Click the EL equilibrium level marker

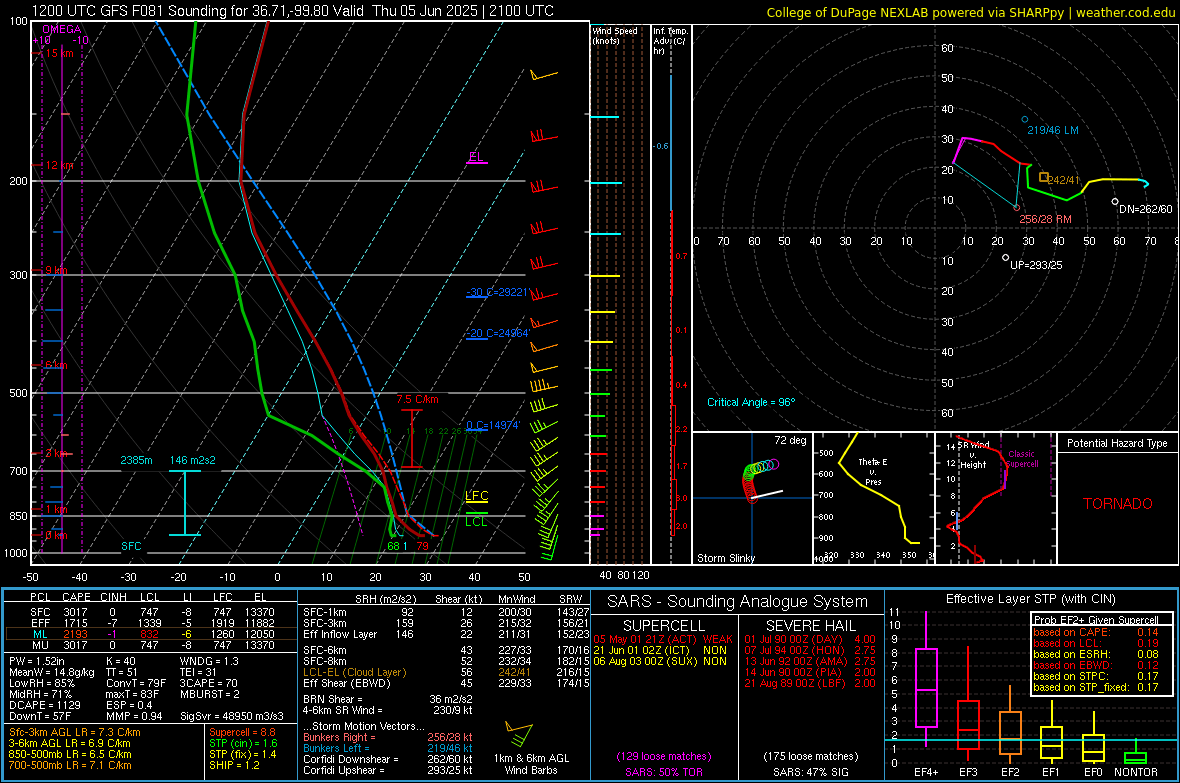tap(476, 157)
